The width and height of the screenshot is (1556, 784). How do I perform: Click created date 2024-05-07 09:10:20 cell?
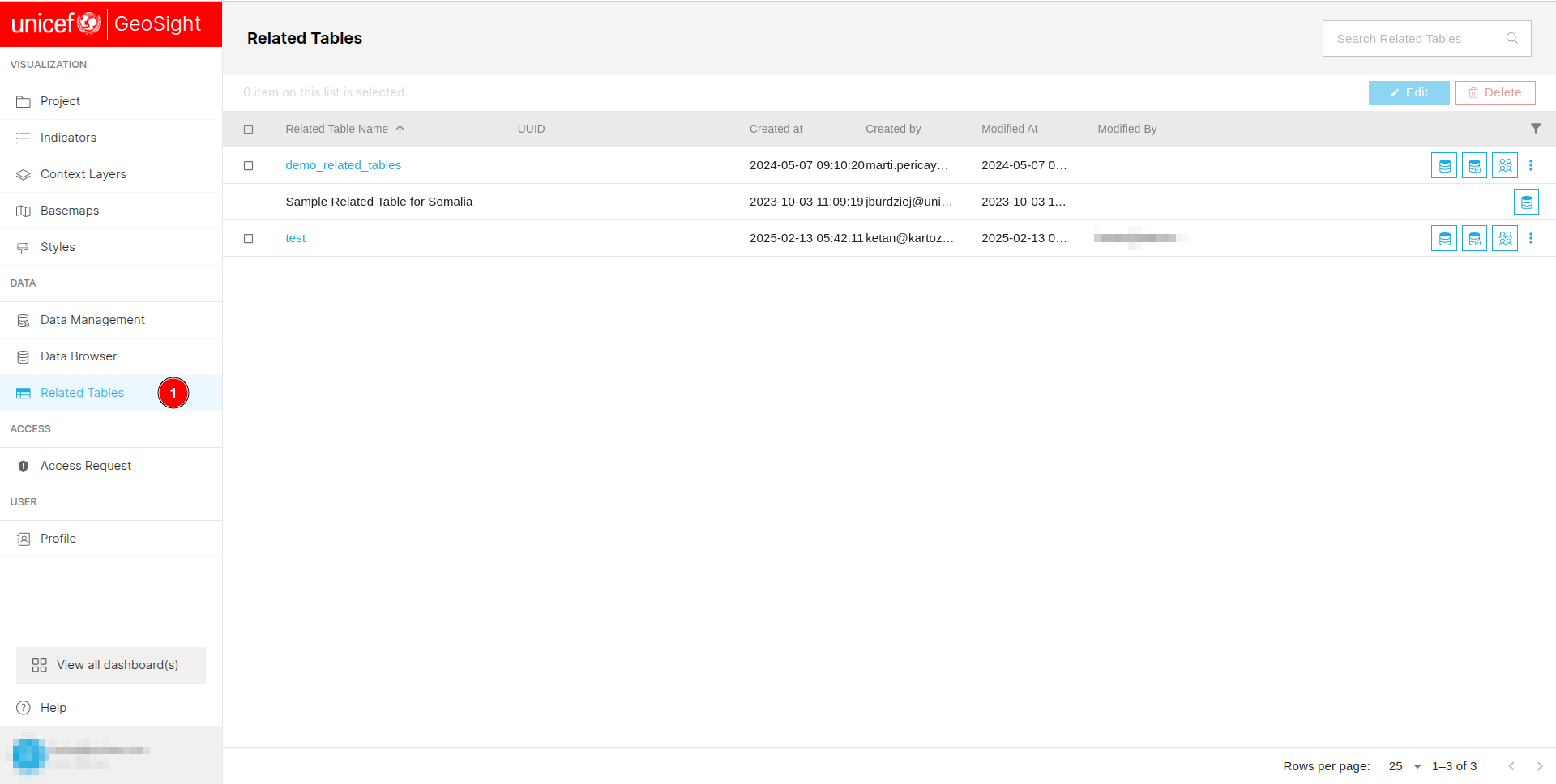tap(807, 165)
